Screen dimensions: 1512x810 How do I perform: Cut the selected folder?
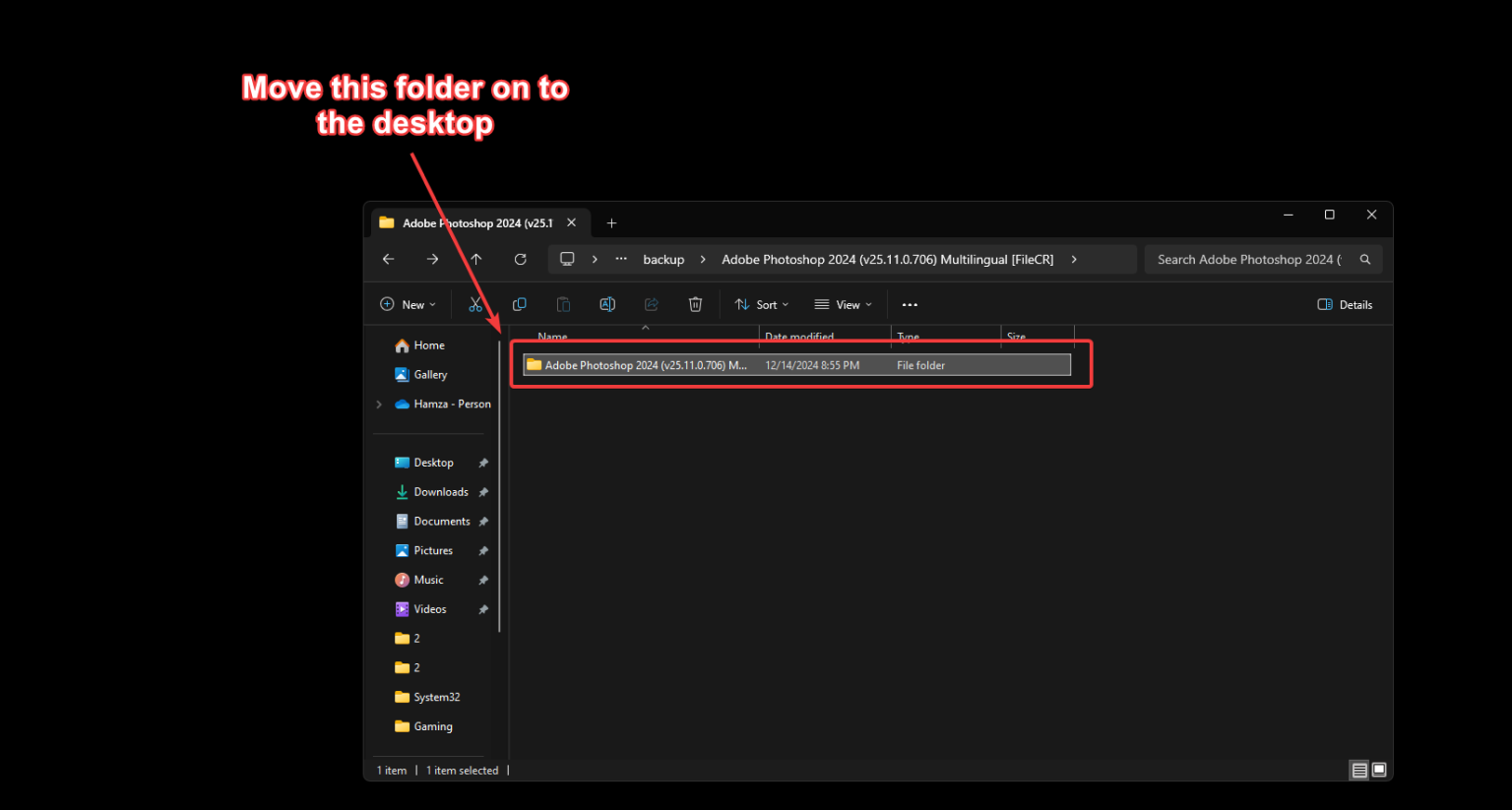pyautogui.click(x=475, y=304)
